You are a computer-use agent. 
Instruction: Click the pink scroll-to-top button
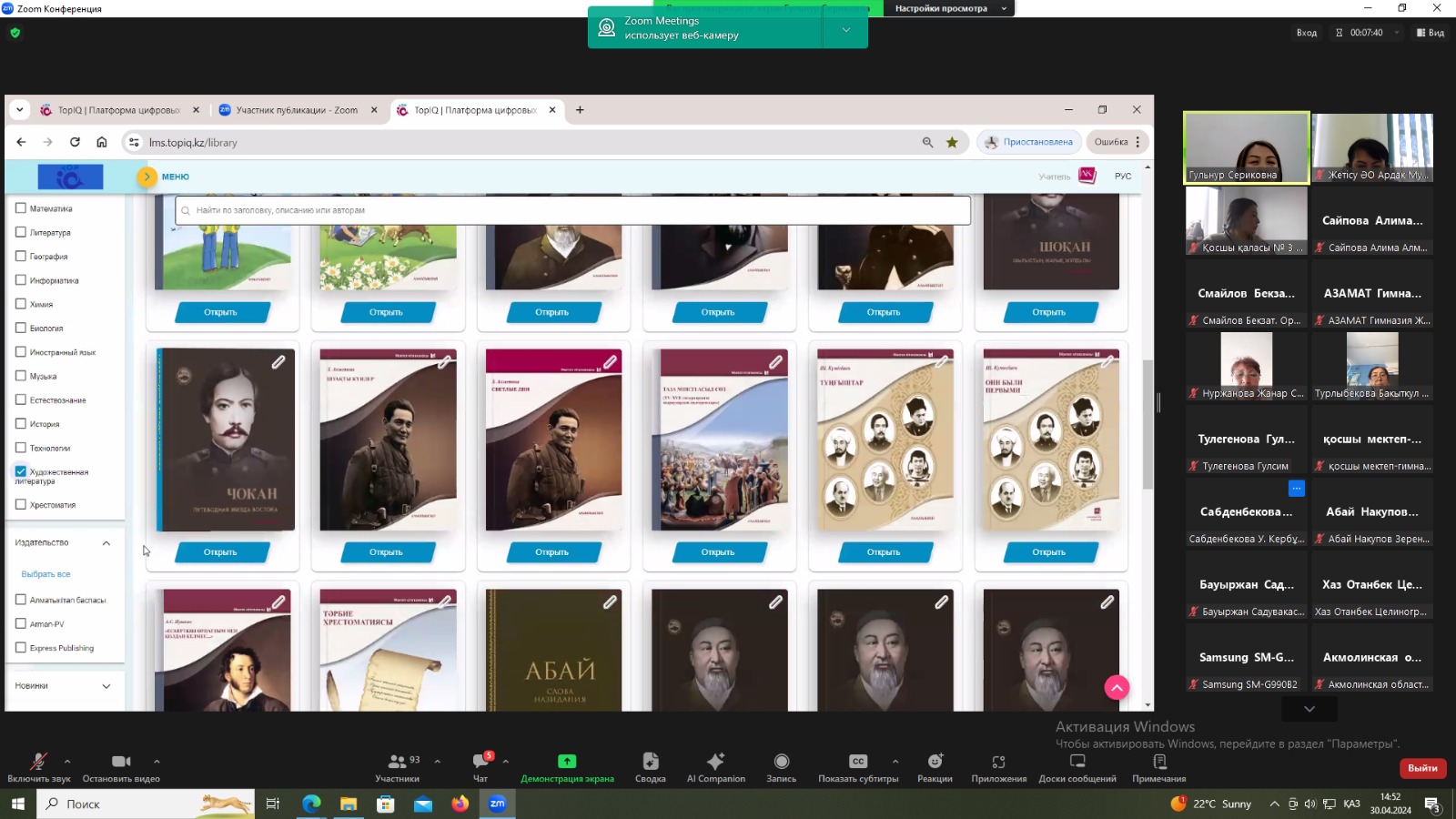[1117, 687]
